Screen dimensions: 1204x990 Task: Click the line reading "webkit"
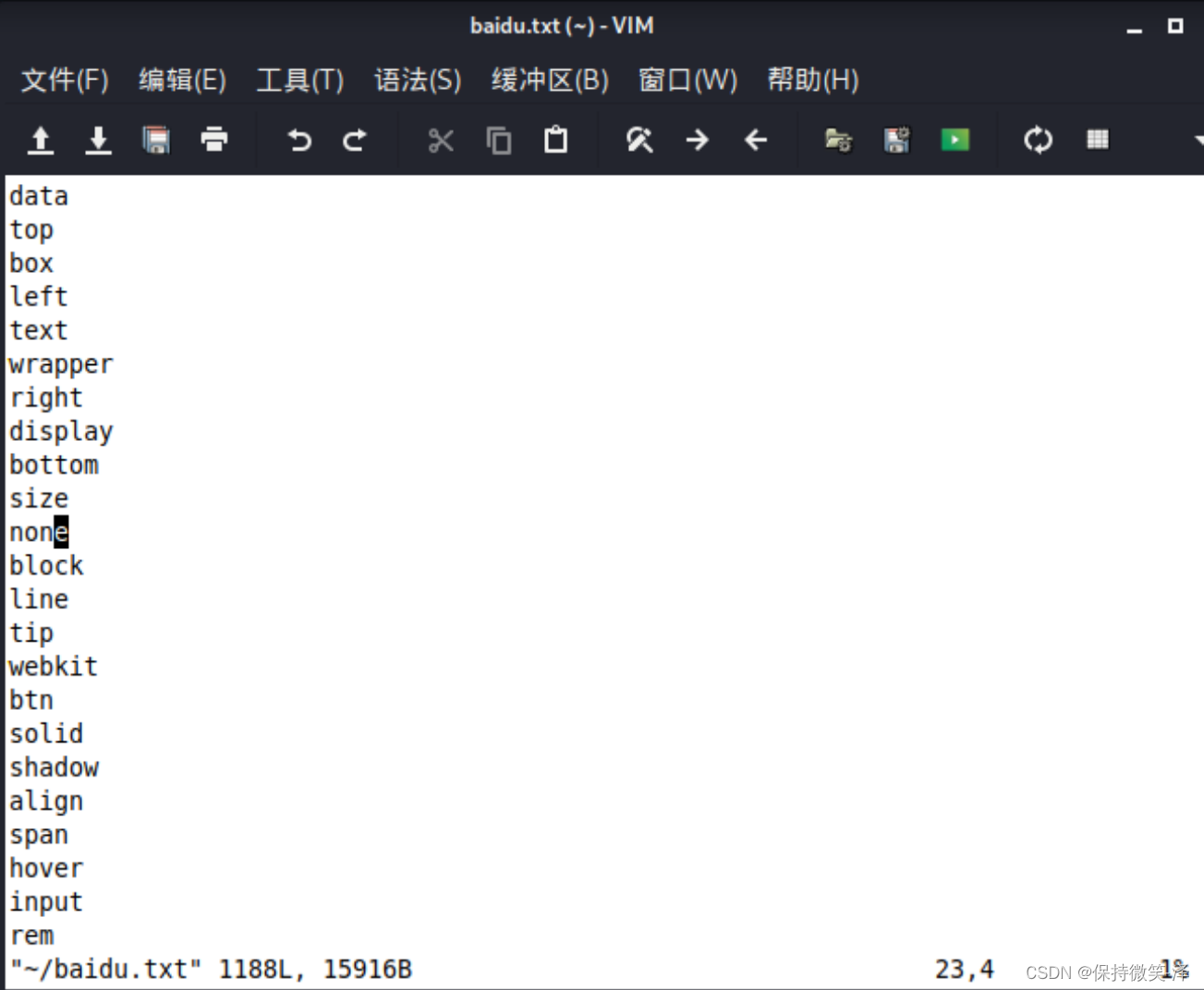coord(54,666)
